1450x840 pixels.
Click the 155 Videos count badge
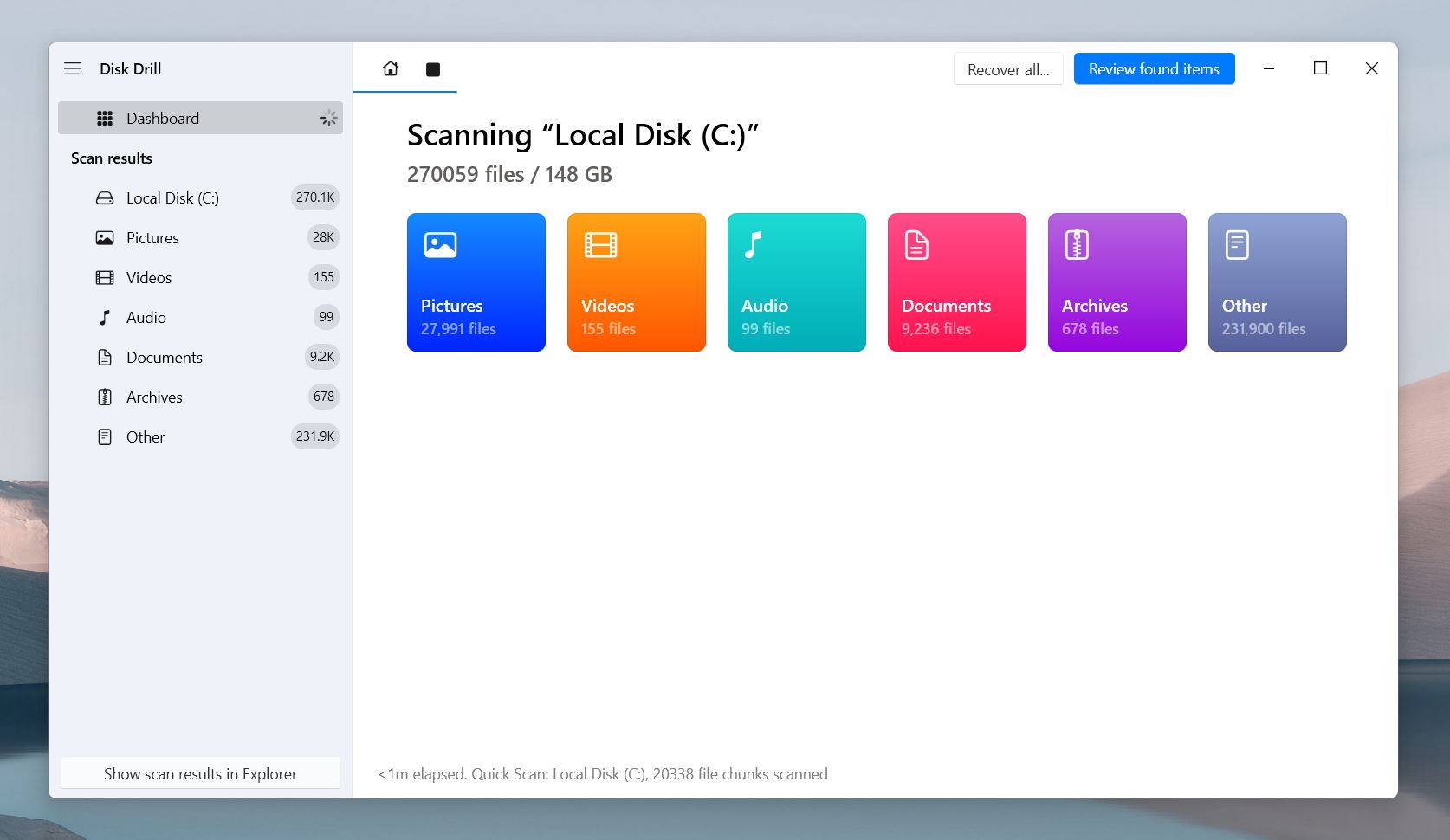coord(324,277)
